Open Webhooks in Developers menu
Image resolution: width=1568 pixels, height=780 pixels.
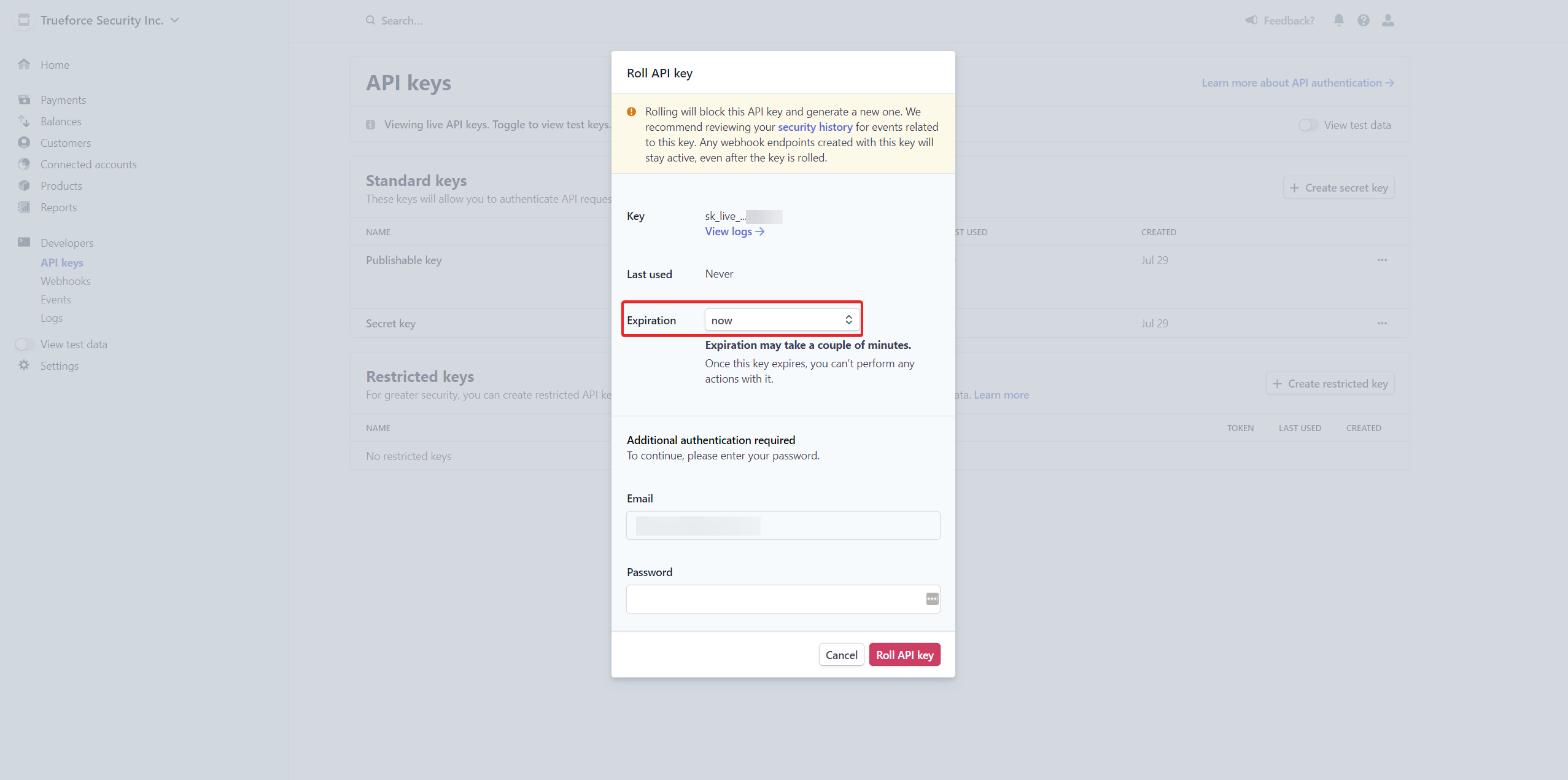pos(66,281)
